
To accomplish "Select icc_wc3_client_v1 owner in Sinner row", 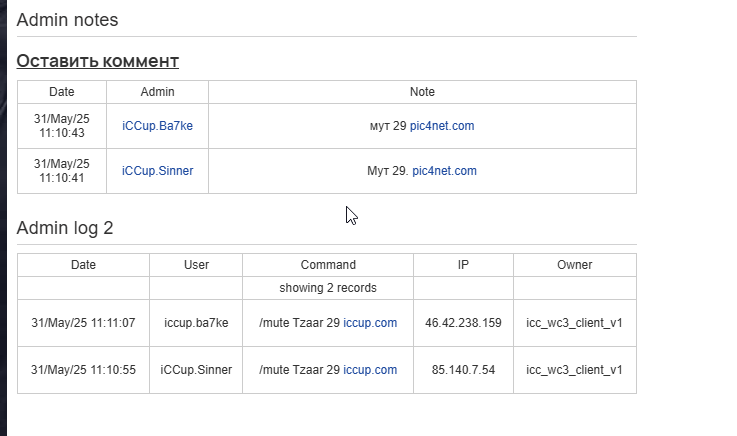I will coord(574,370).
